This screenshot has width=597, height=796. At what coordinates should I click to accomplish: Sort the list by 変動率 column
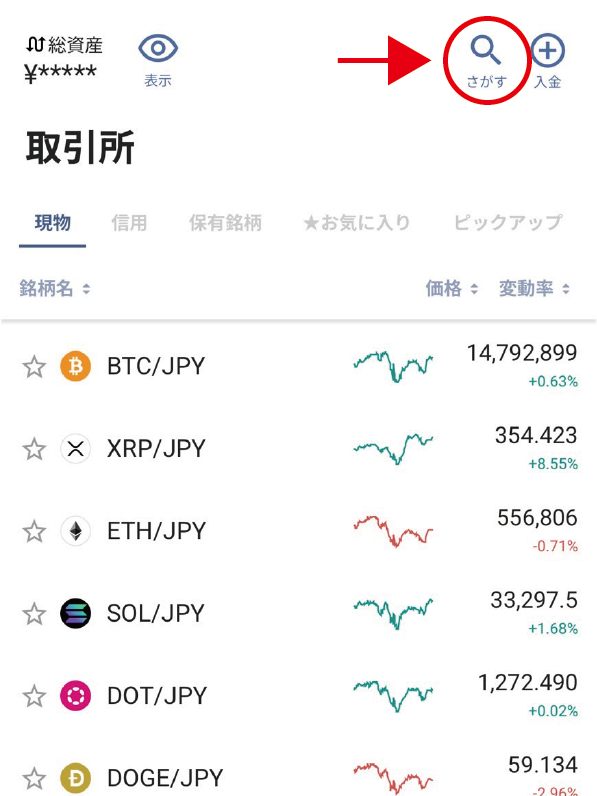[x=534, y=289]
